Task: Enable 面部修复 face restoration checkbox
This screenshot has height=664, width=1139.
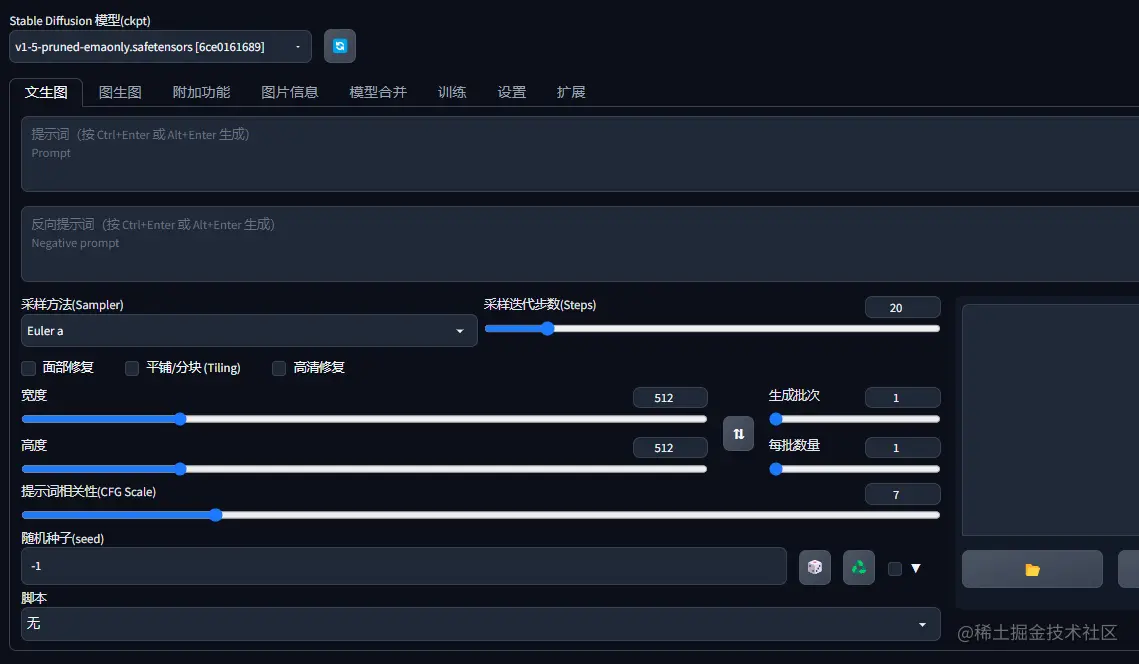Action: pos(28,368)
